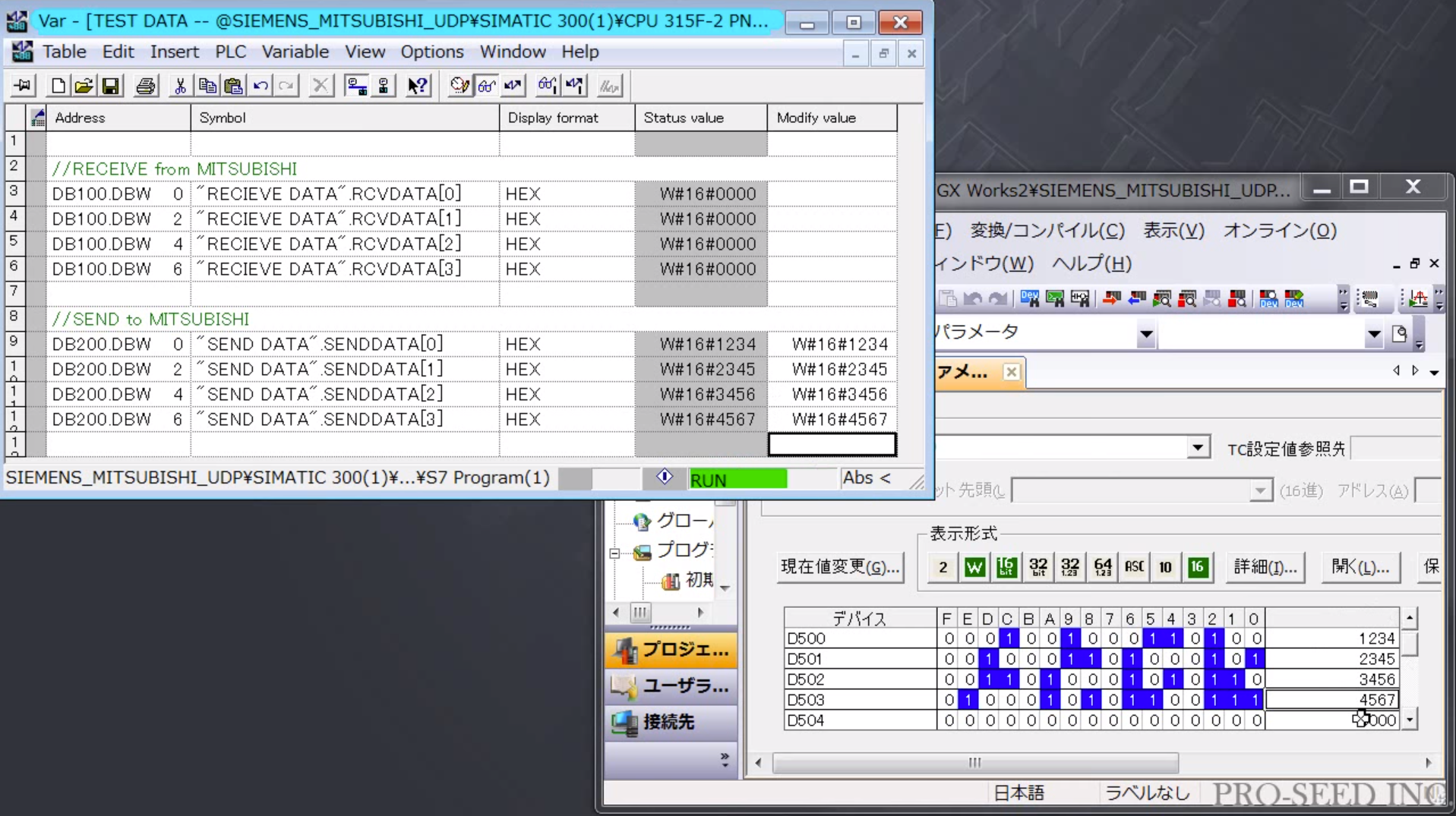Paste from clipboard in Var toolbar
Image resolution: width=1456 pixels, height=816 pixels.
pos(233,86)
